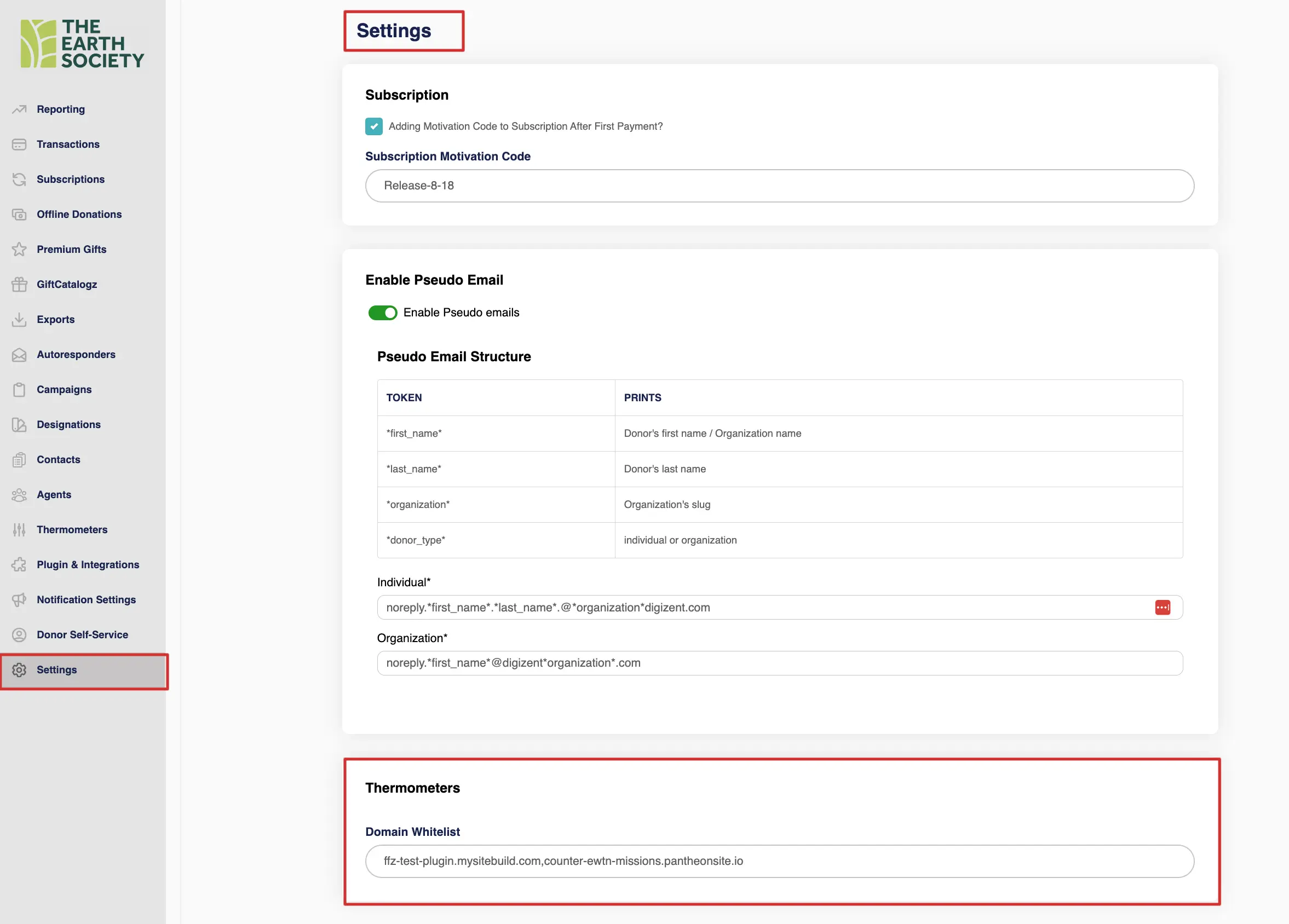Uncheck Adding Motivation Code to Subscription checkbox

coord(374,126)
